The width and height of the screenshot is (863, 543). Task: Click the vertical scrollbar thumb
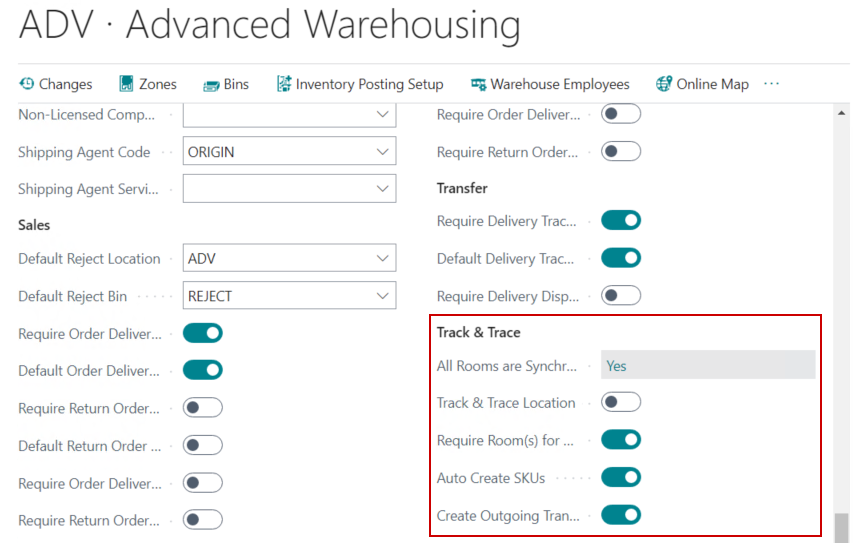click(842, 527)
